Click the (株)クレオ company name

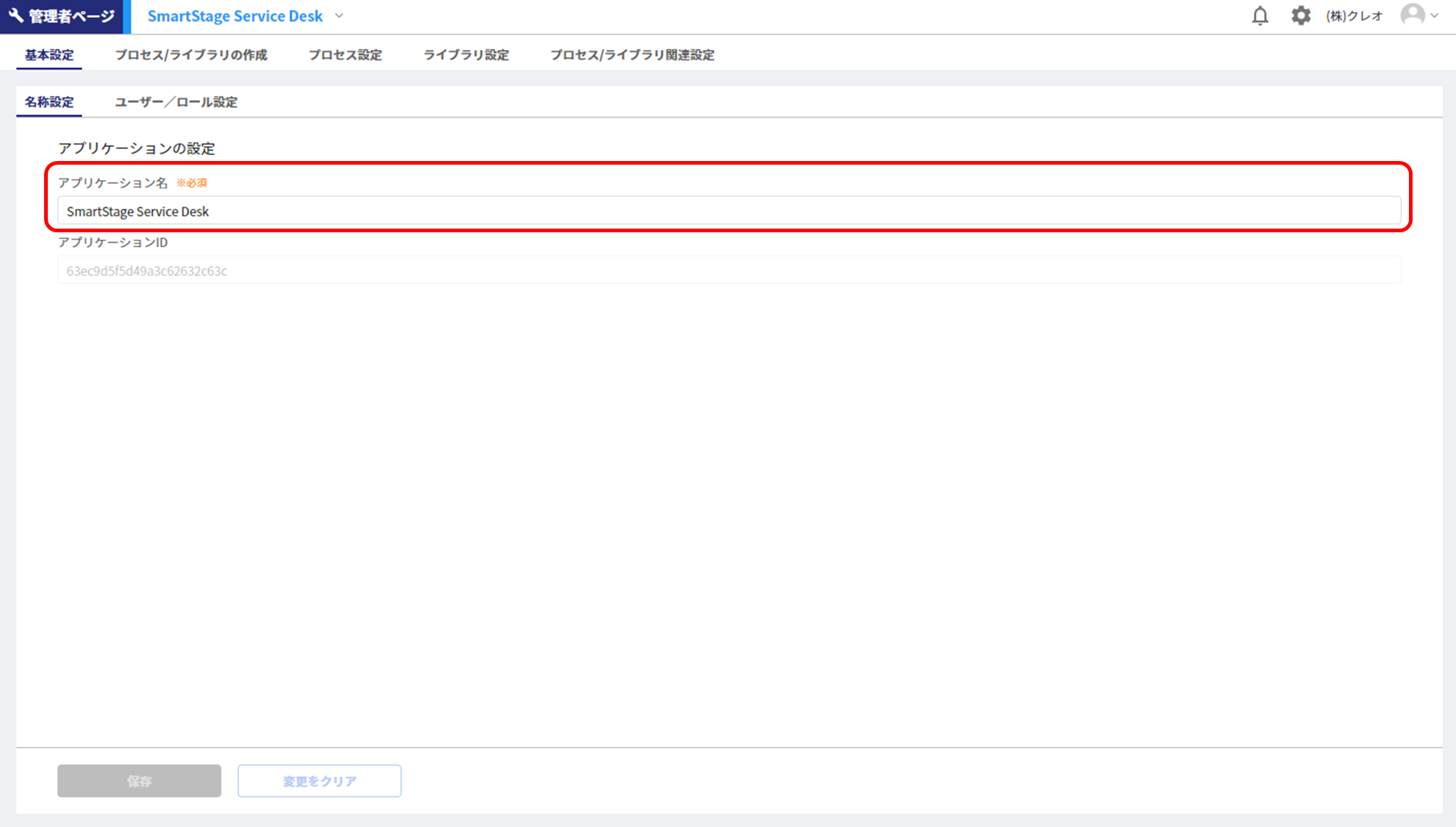1354,16
